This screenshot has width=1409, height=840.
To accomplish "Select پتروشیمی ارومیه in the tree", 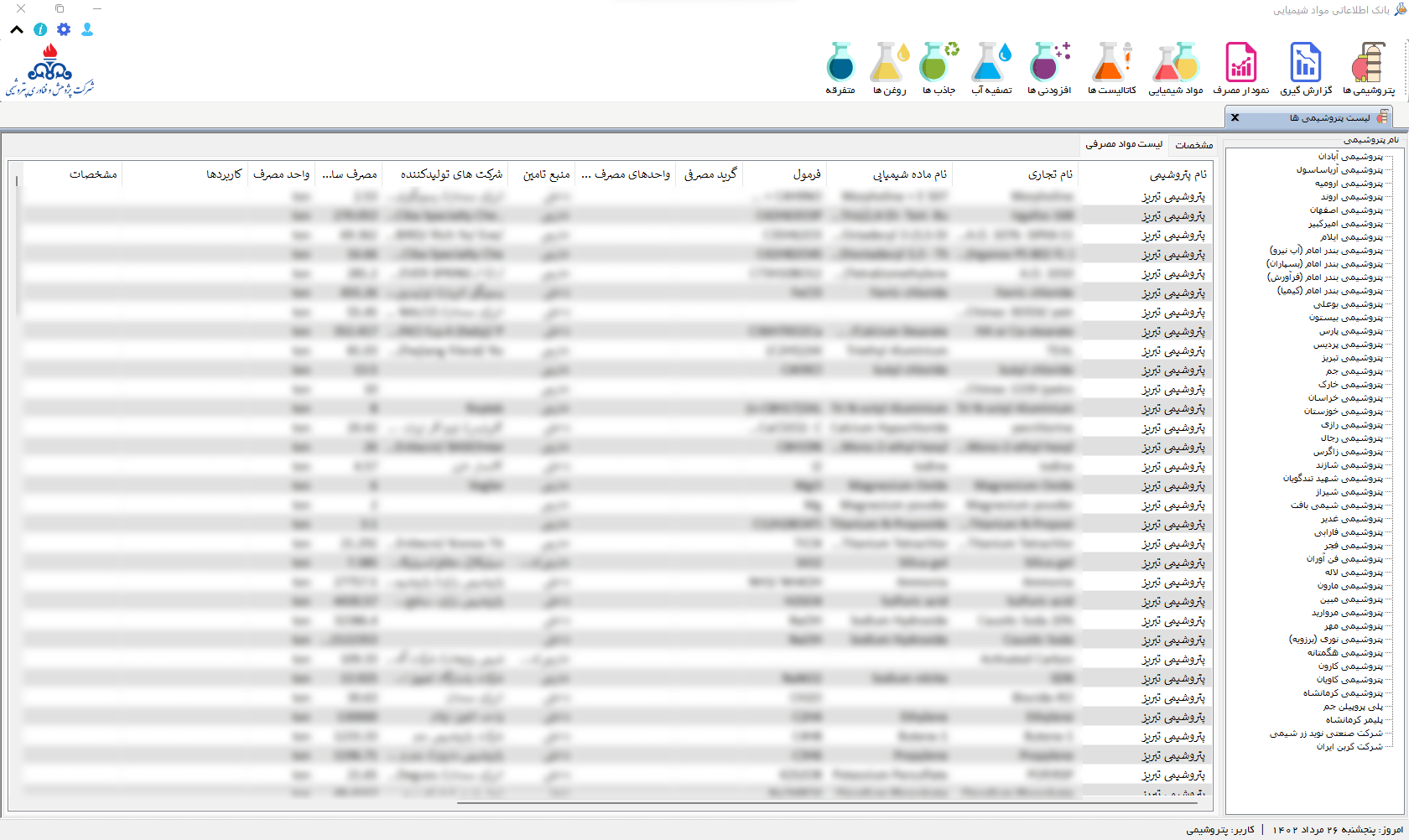I will coord(1349,184).
